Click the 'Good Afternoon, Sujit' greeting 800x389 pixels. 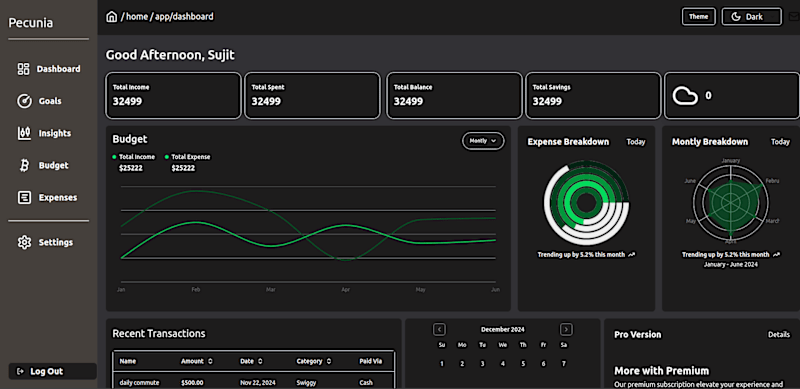(170, 55)
